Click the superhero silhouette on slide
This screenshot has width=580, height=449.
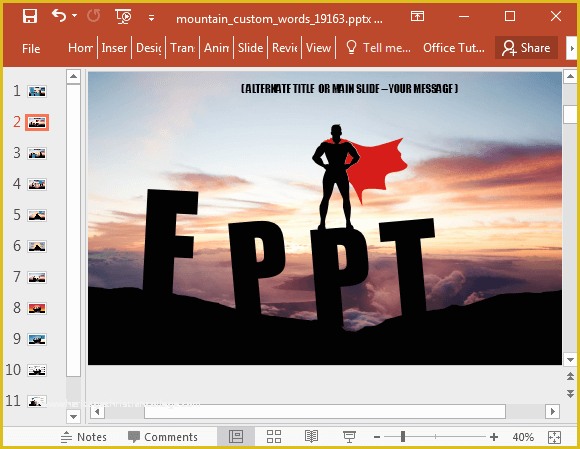pos(335,177)
